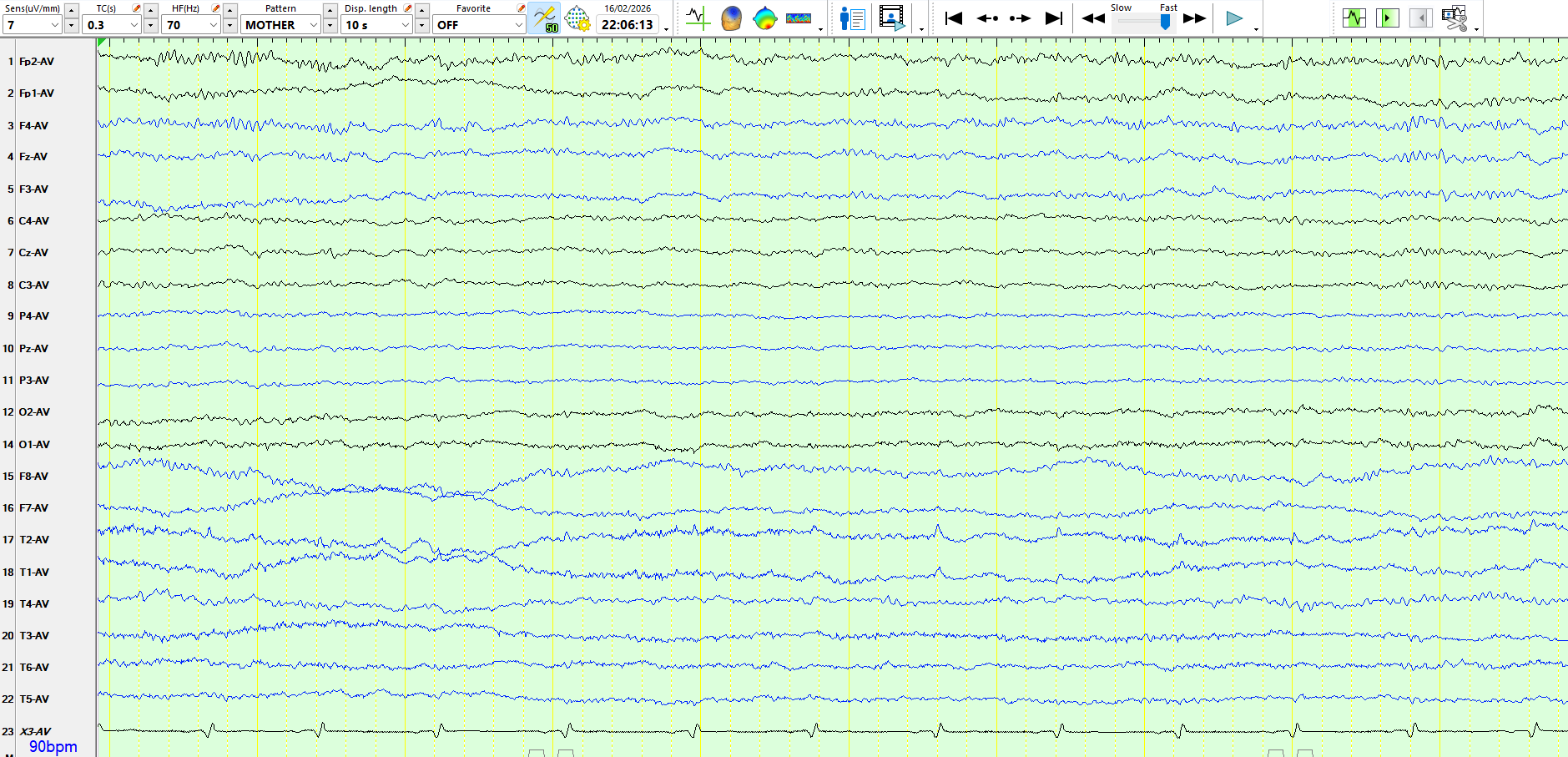Open the patient video playback icon
This screenshot has width=1568, height=757.
tap(891, 18)
